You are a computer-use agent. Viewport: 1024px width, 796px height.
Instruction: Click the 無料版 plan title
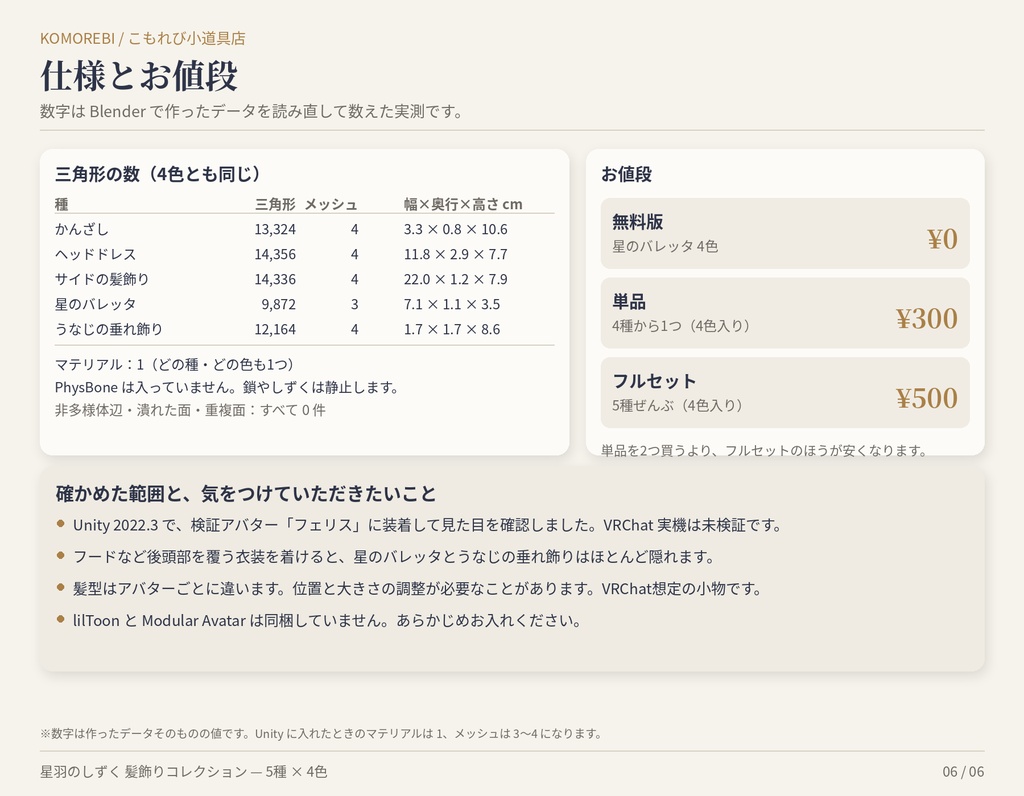coord(637,222)
